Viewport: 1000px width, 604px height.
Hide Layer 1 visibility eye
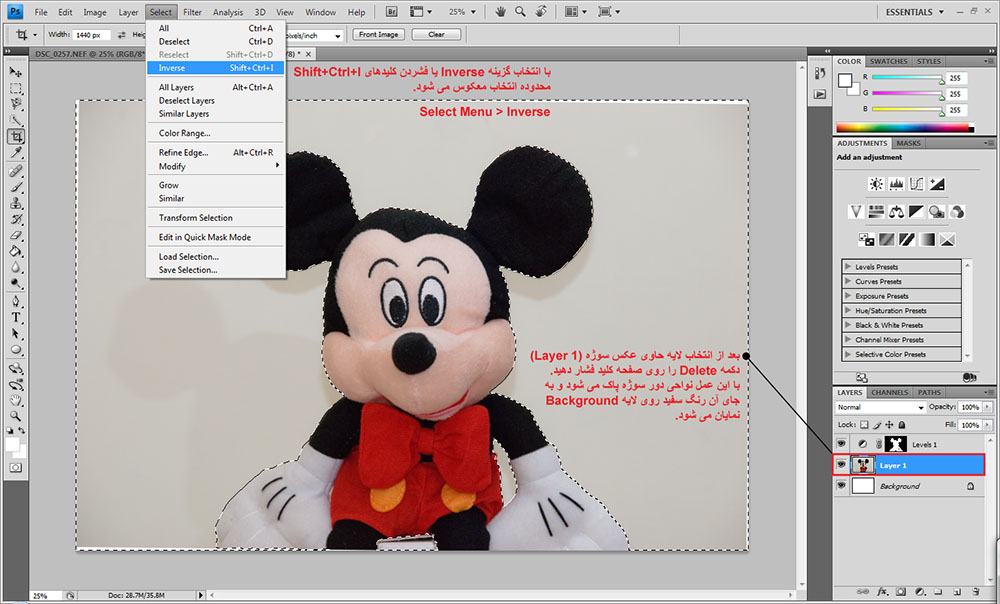[x=841, y=465]
